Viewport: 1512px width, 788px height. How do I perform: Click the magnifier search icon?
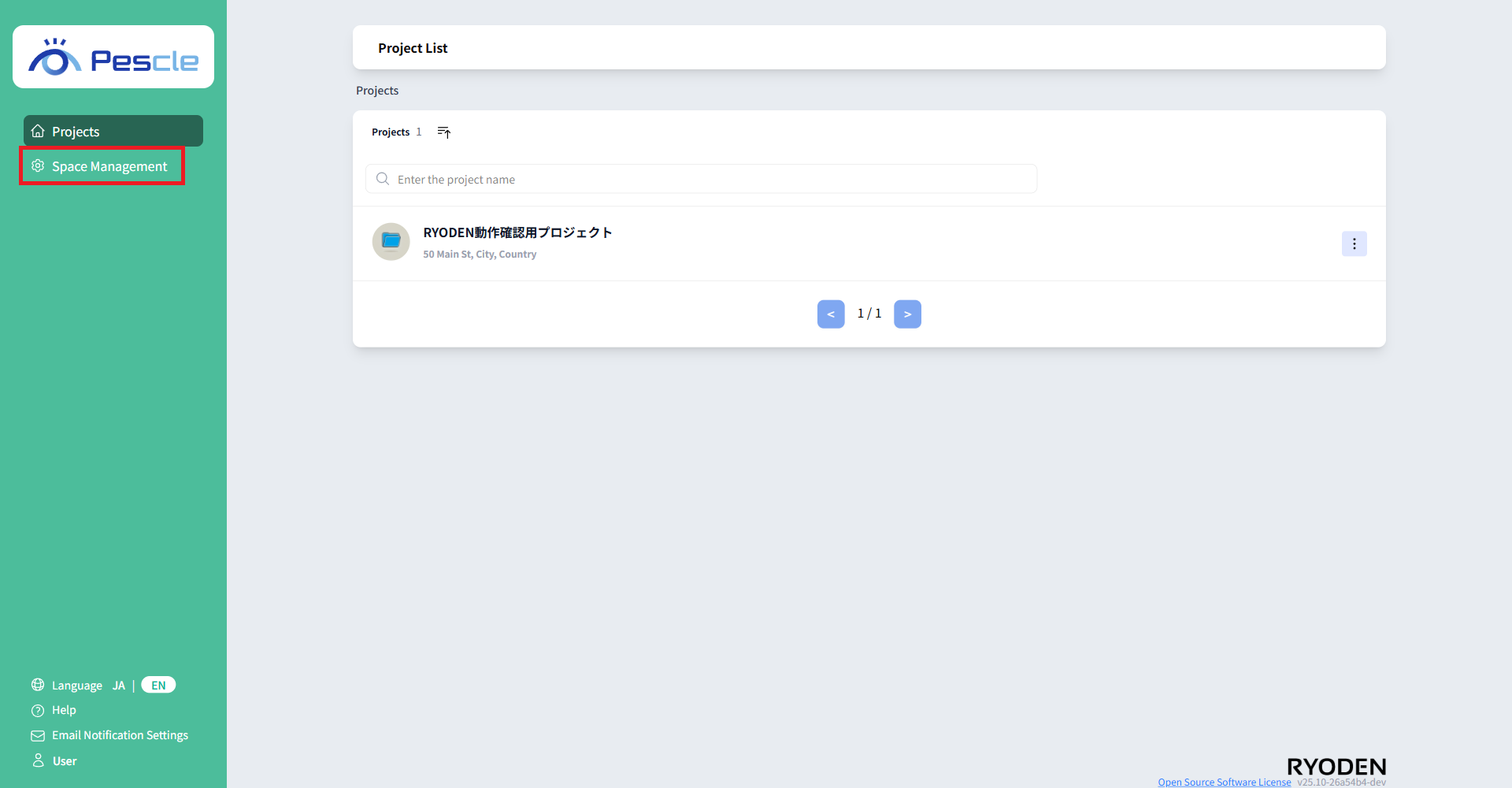pyautogui.click(x=383, y=180)
